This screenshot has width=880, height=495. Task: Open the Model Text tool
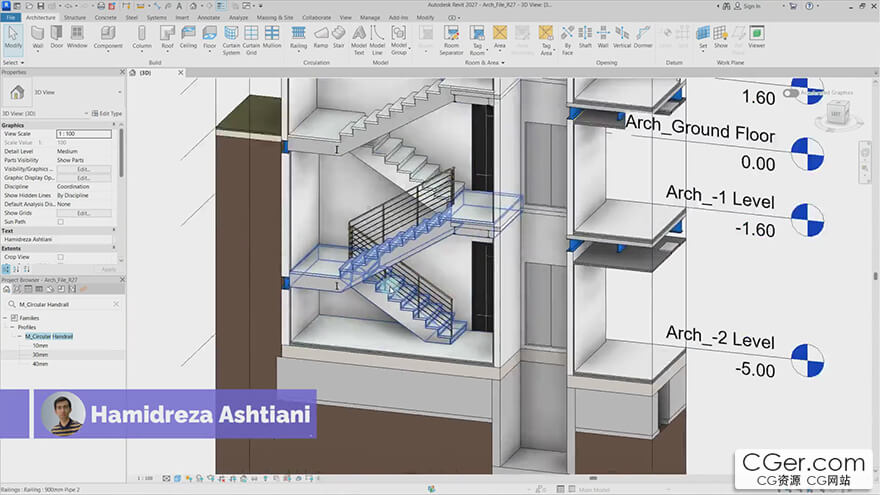click(x=359, y=40)
